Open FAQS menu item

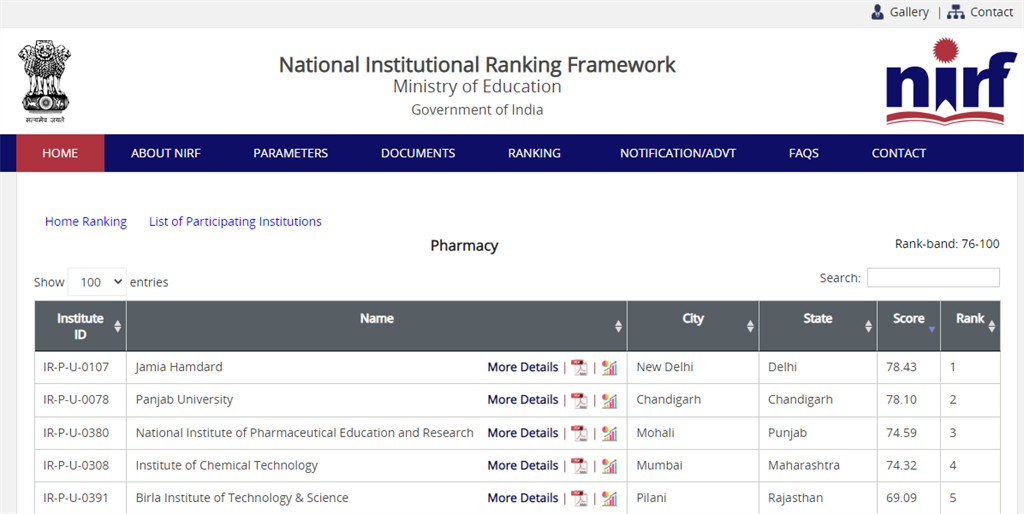tap(804, 153)
